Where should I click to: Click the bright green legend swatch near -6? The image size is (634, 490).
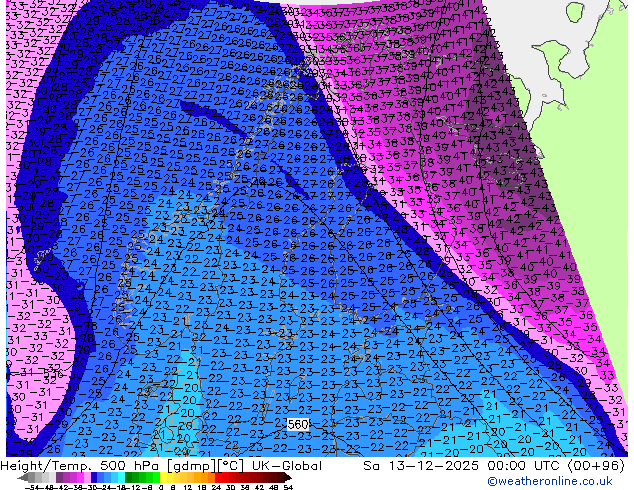pyautogui.click(x=156, y=477)
